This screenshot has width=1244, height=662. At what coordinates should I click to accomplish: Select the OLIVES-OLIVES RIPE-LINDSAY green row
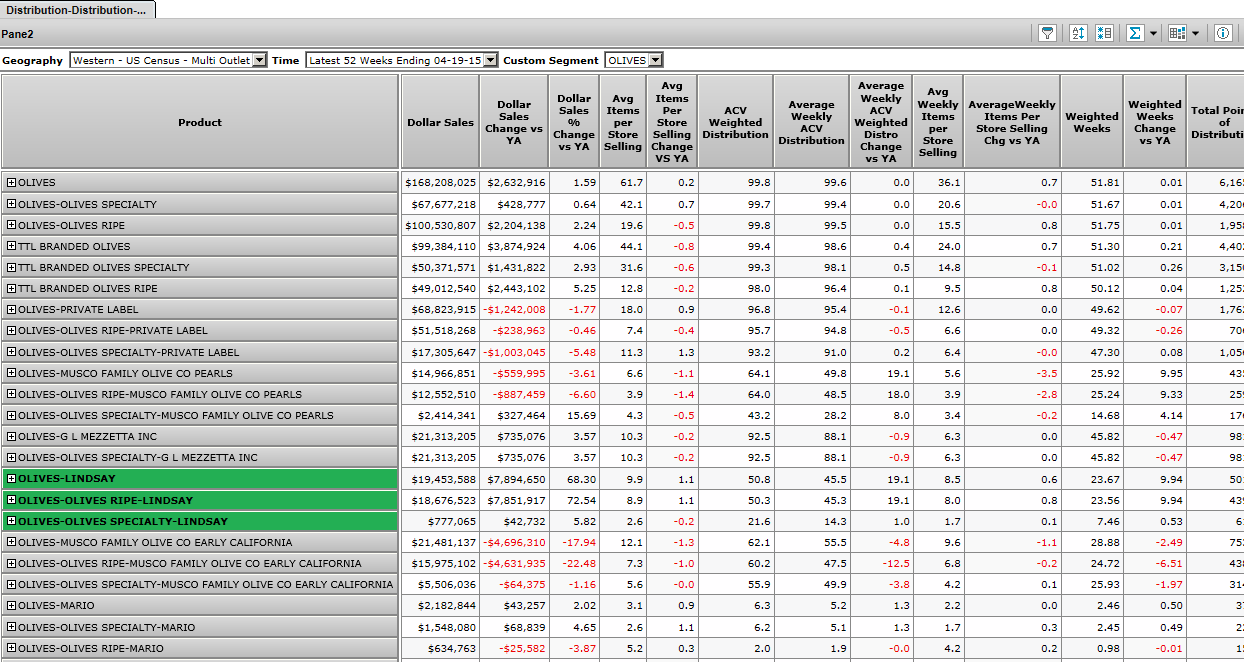click(x=105, y=500)
